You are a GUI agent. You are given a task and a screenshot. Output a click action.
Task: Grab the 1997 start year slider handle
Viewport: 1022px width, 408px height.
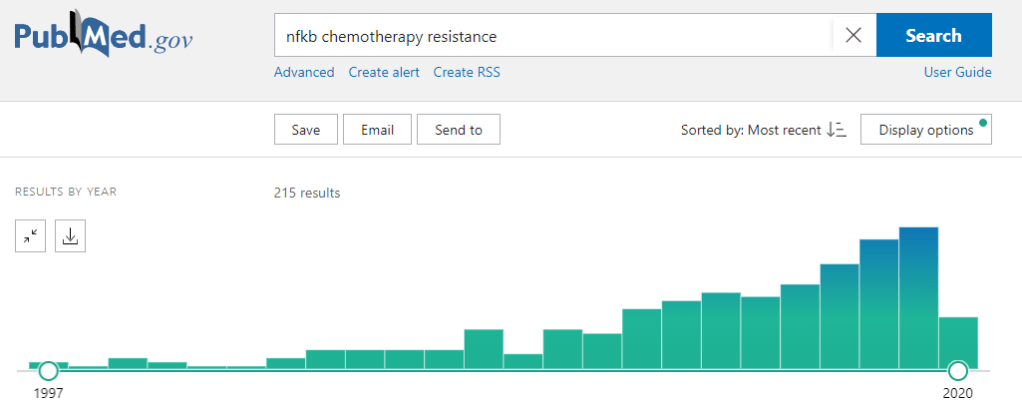tap(48, 371)
